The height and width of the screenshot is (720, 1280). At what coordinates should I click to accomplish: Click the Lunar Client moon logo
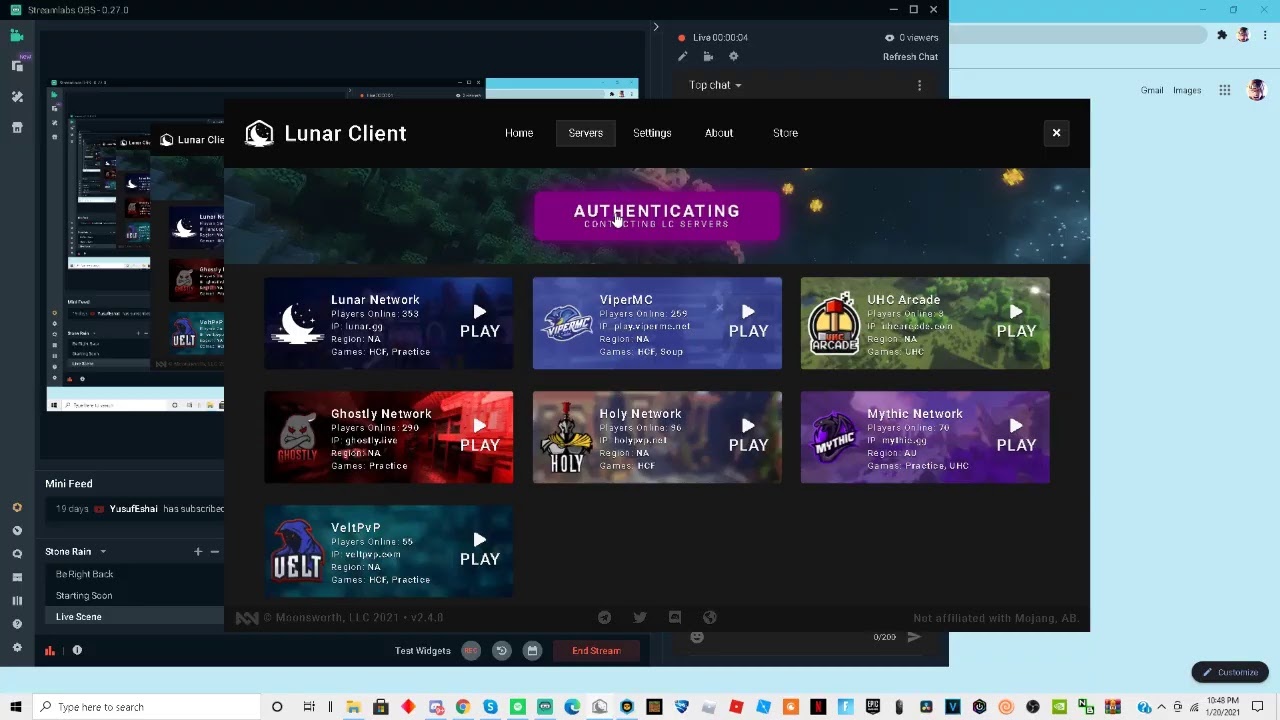(x=259, y=133)
